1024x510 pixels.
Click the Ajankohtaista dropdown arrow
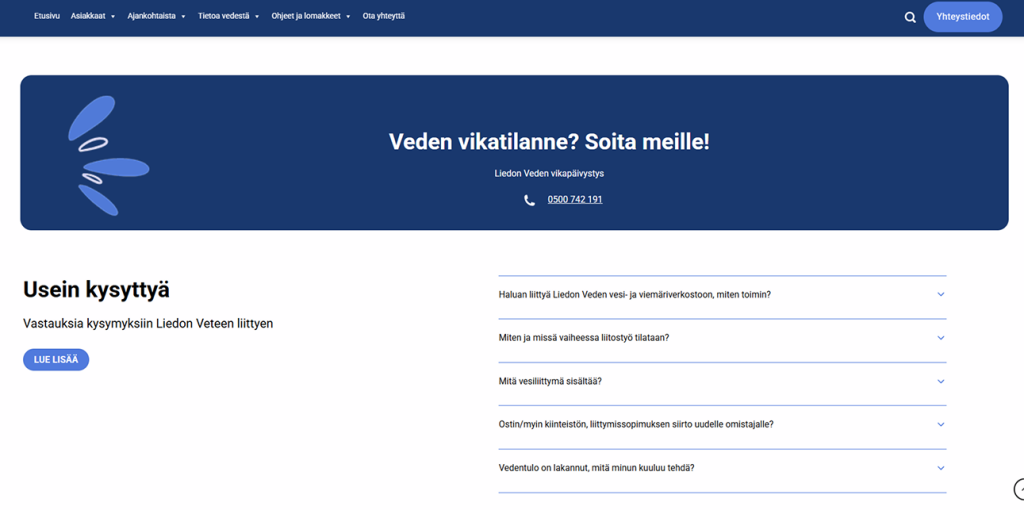point(183,16)
